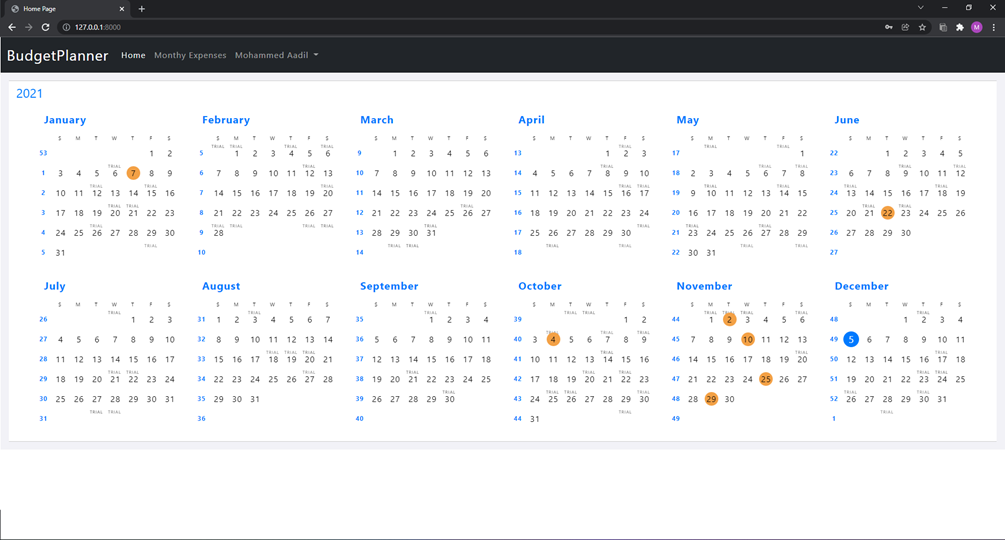This screenshot has height=540, width=1005.
Task: Open Monthy Expenses nav item
Action: [190, 55]
